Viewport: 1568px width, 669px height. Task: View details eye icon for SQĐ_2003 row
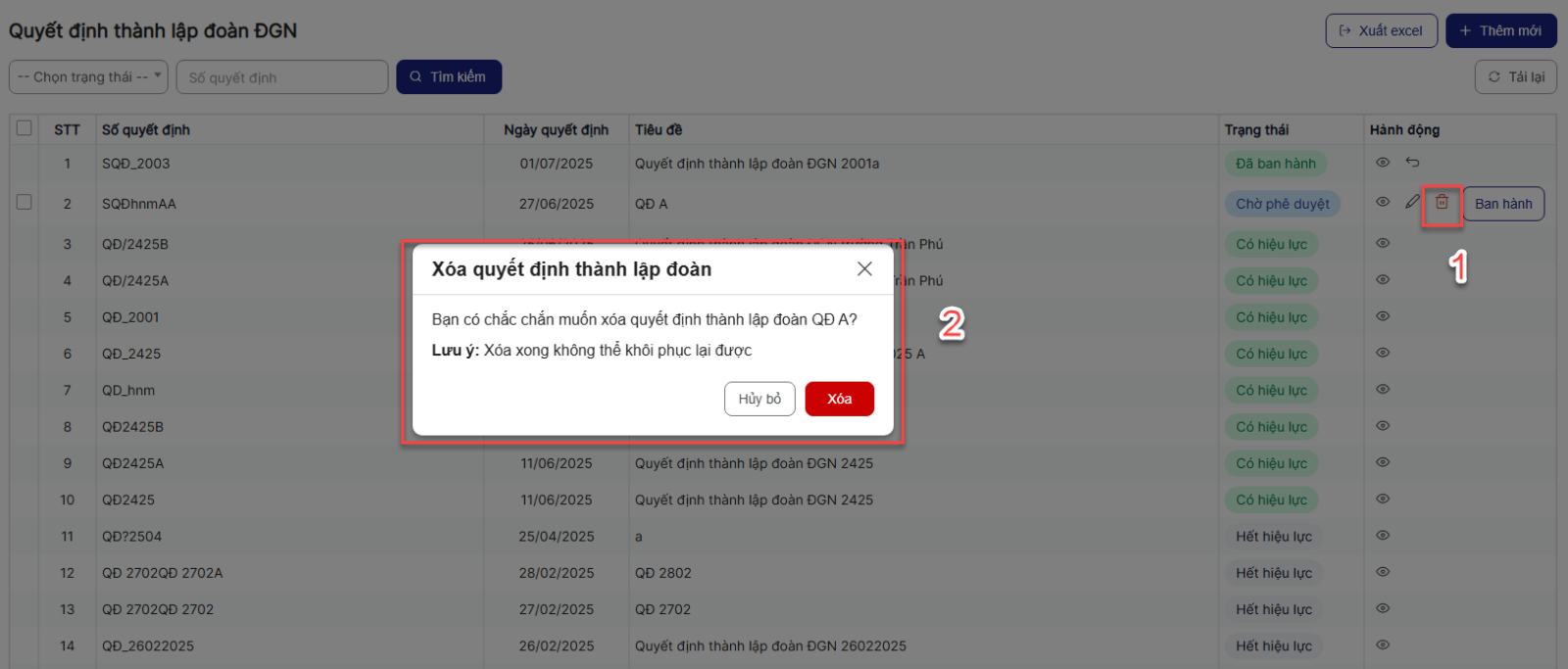coord(1383,163)
